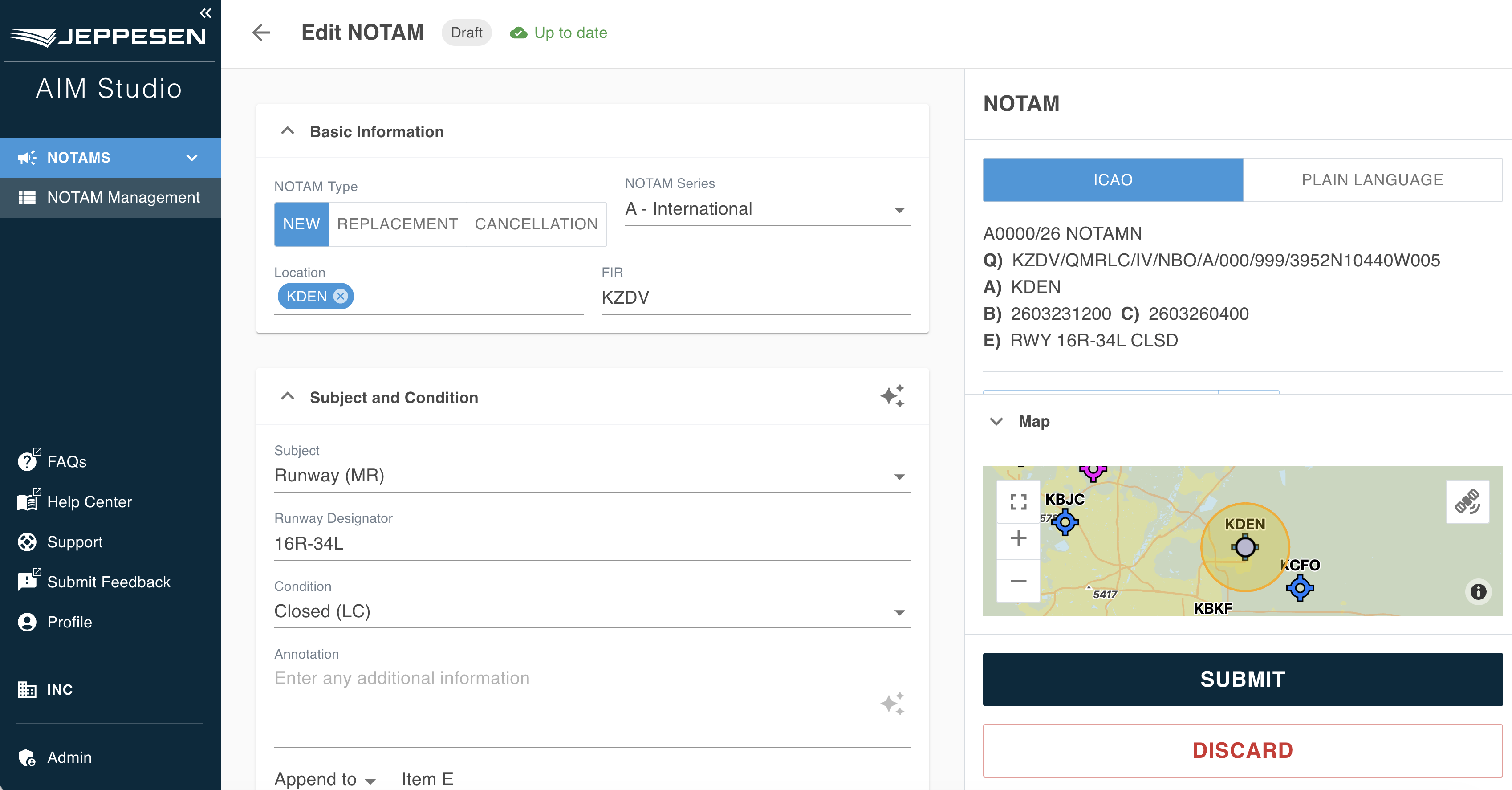Collapse the sidebar with double-chevron icon
The height and width of the screenshot is (790, 1512).
click(205, 13)
